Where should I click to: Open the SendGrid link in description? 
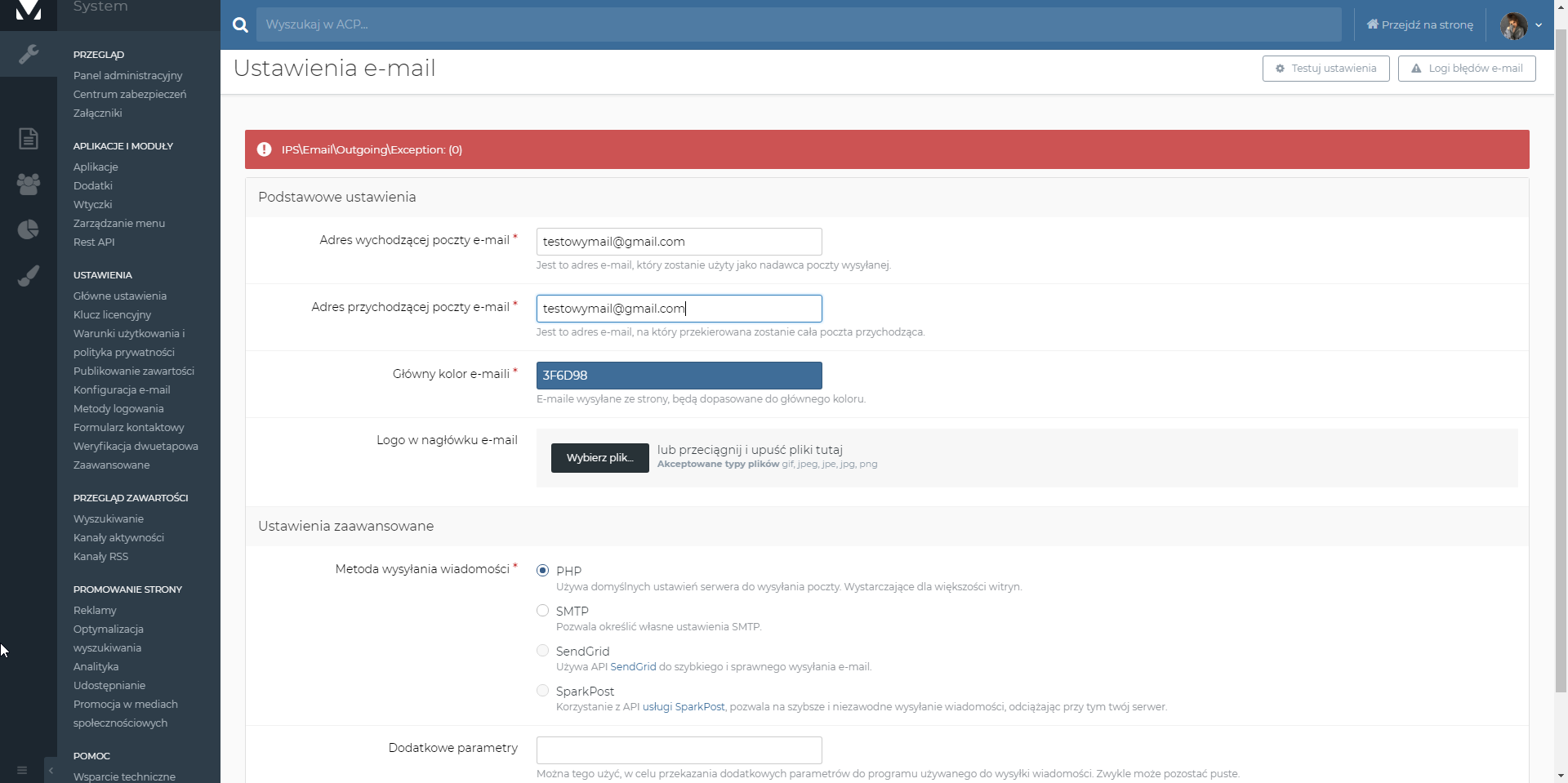tap(632, 666)
